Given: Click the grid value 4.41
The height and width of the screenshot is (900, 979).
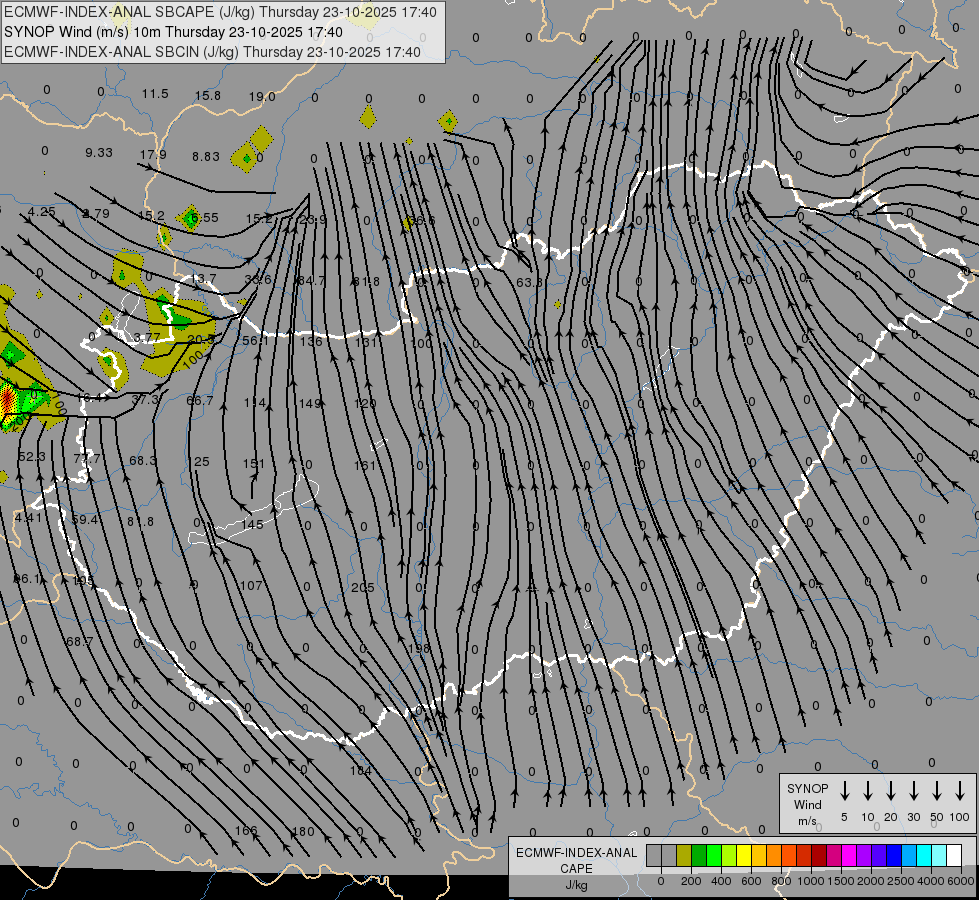Looking at the screenshot, I should click(28, 518).
